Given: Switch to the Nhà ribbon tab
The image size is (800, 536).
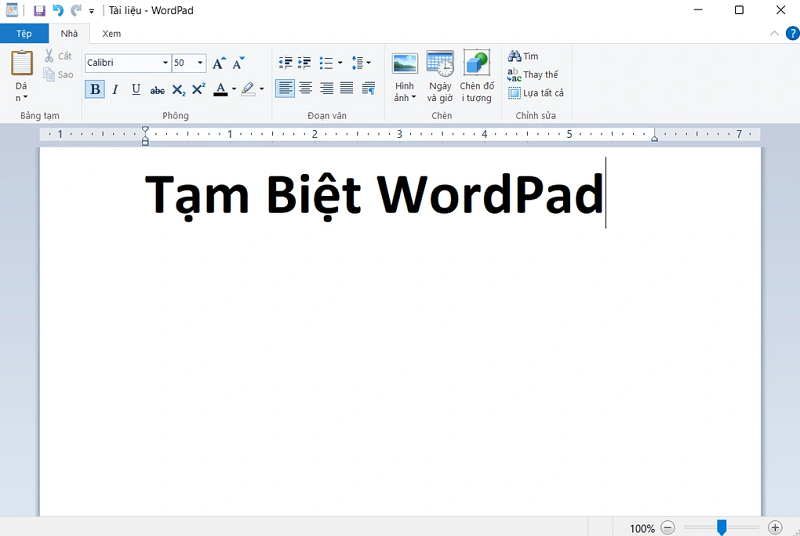Looking at the screenshot, I should [69, 34].
